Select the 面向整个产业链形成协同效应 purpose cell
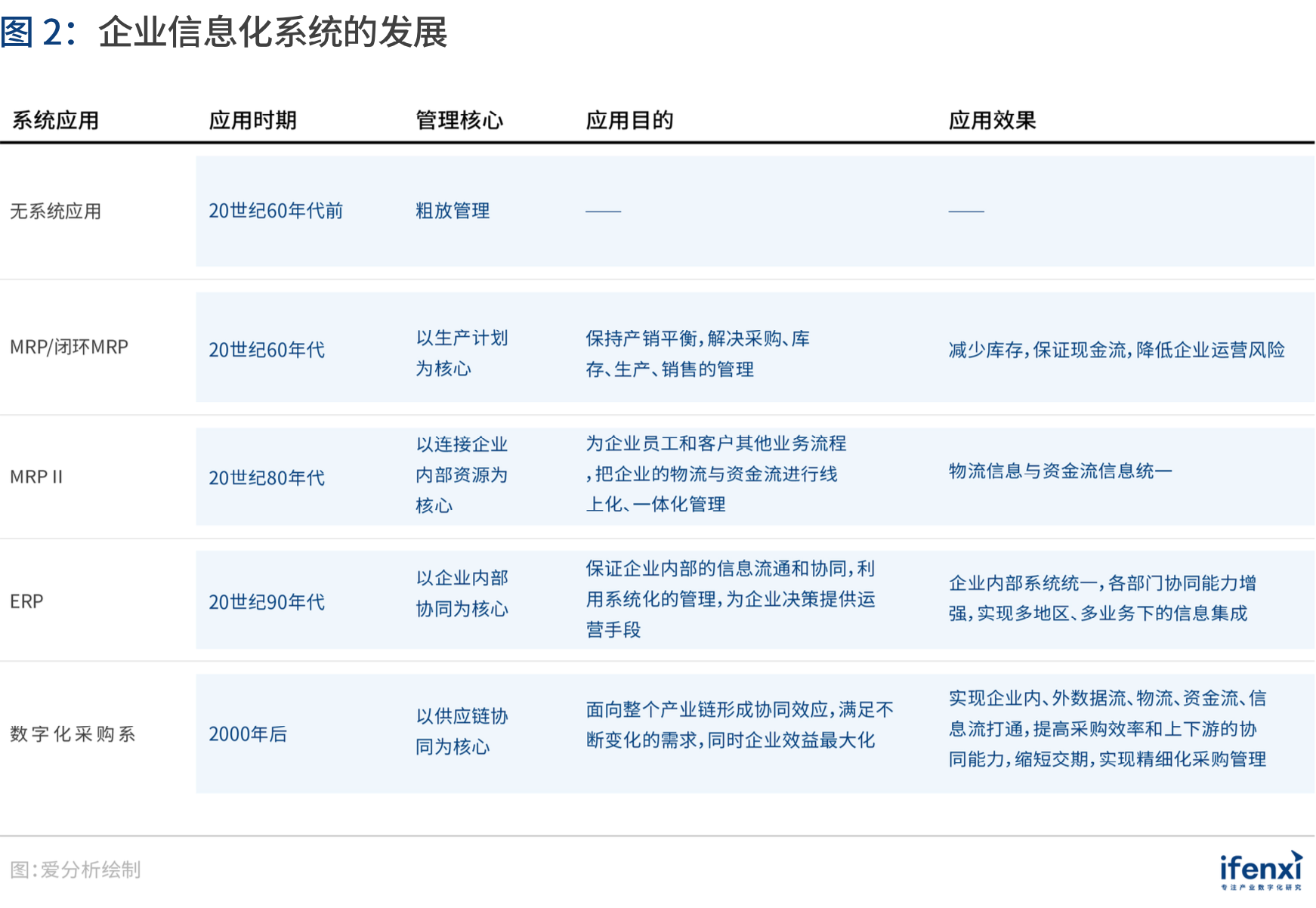 point(740,724)
